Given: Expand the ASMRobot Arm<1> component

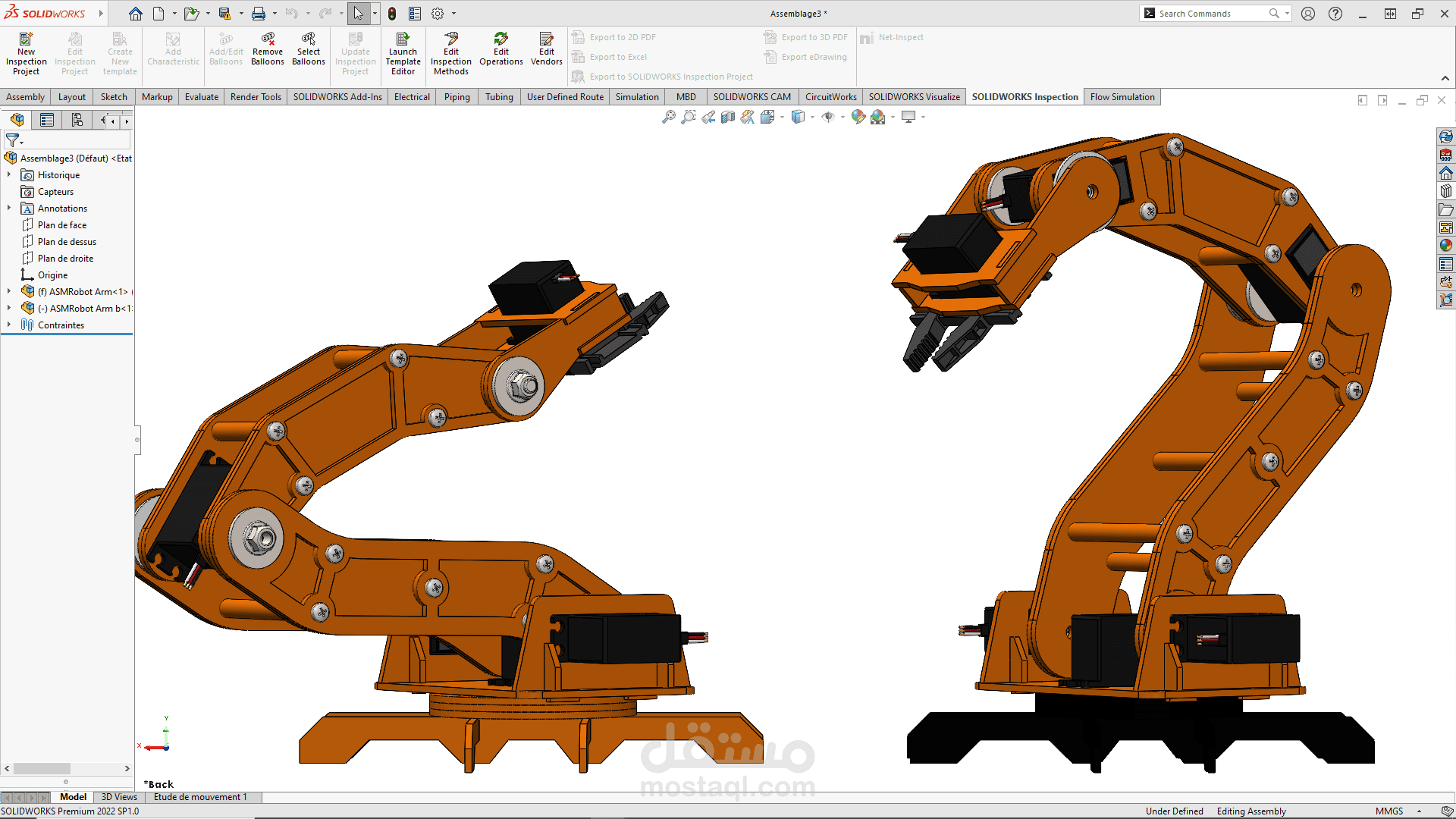Looking at the screenshot, I should point(9,291).
